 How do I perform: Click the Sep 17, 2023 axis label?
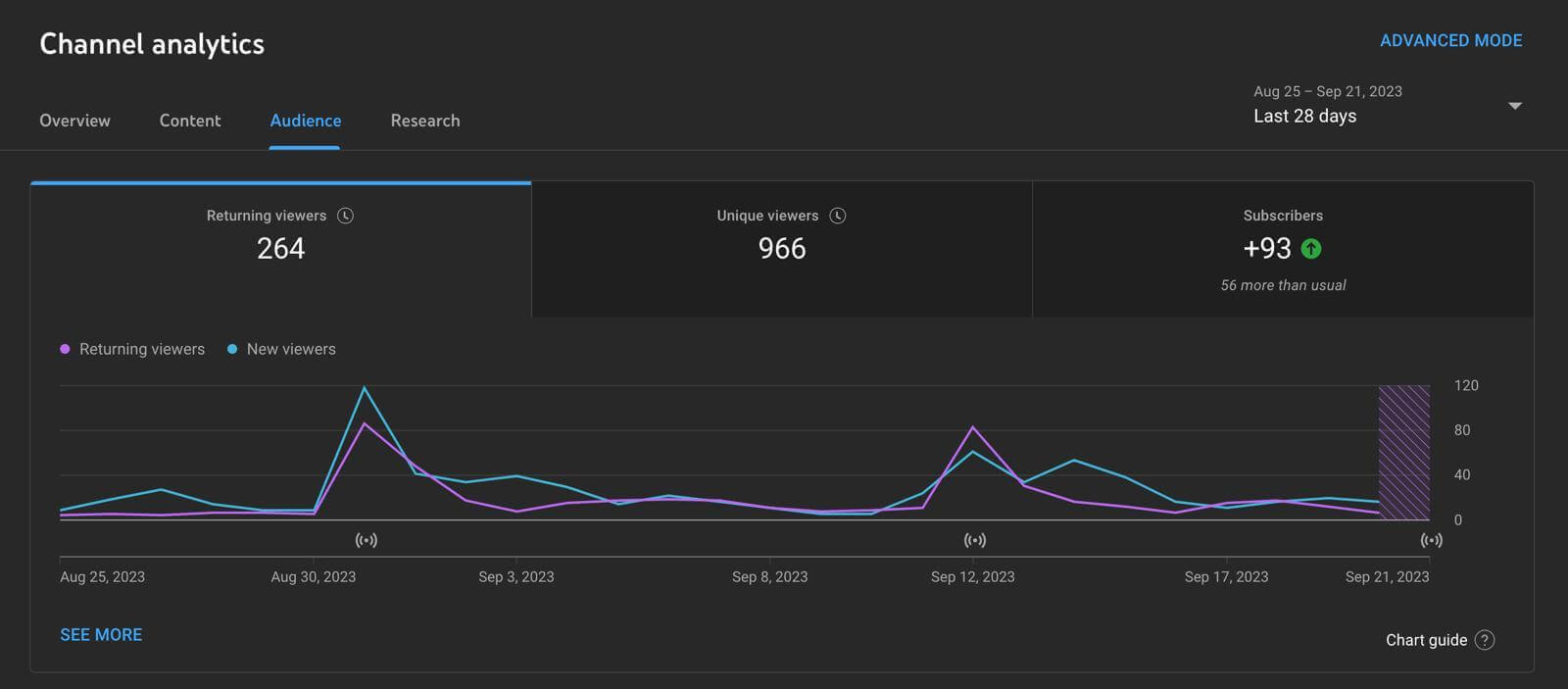[x=1226, y=577]
